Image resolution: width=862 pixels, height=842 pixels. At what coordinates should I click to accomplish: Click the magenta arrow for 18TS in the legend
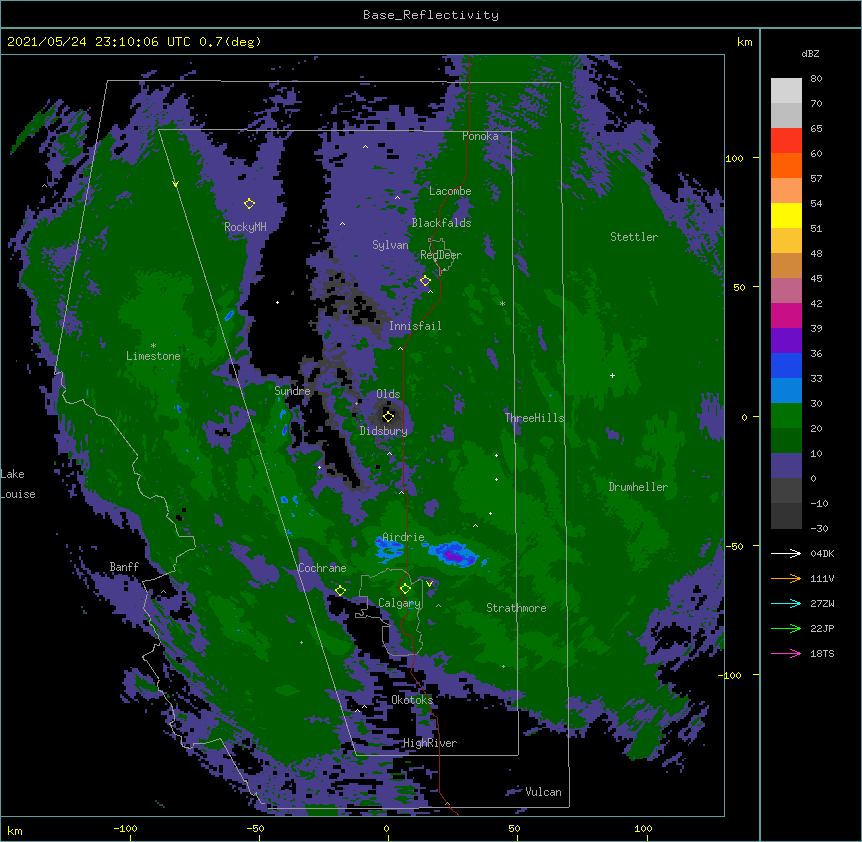click(x=786, y=653)
